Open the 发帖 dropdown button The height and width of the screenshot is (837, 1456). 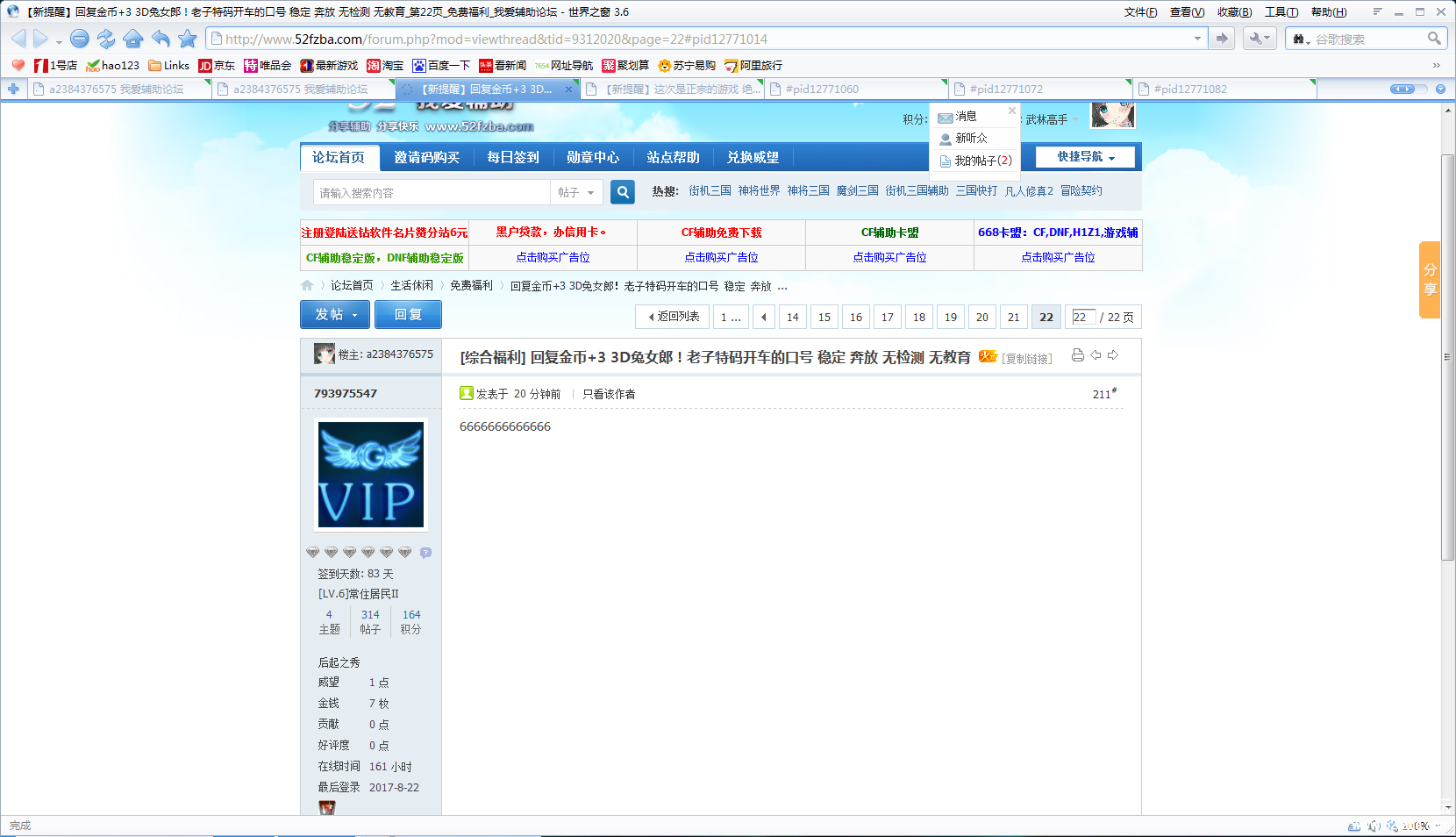coord(336,314)
